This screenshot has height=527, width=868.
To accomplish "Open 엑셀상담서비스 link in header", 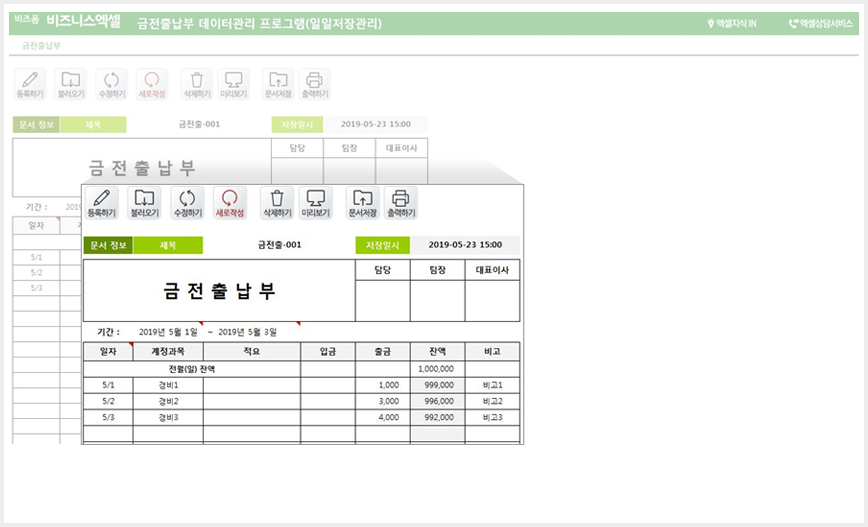I will click(x=821, y=24).
